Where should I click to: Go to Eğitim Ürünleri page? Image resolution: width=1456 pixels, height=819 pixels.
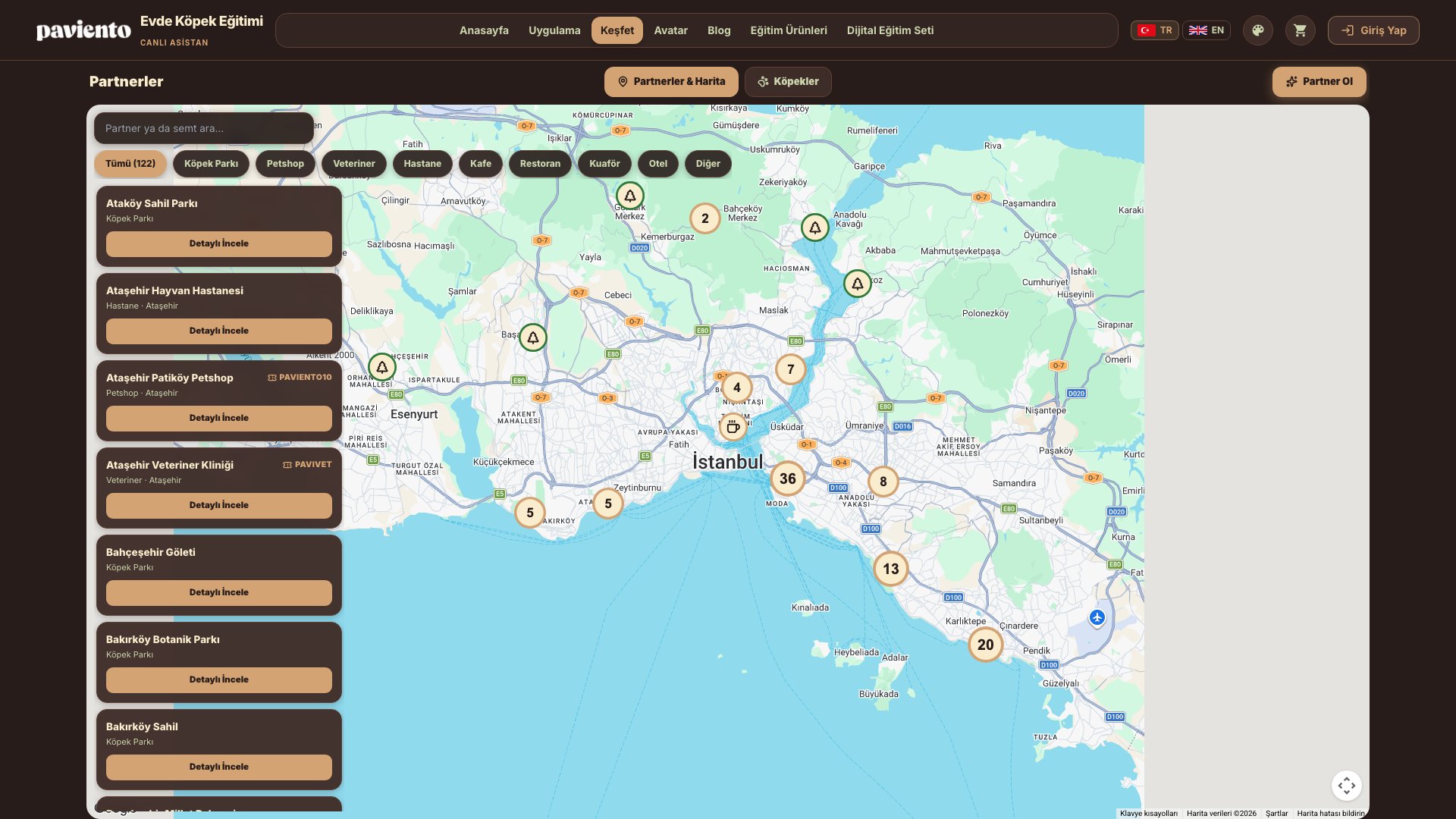pos(789,30)
